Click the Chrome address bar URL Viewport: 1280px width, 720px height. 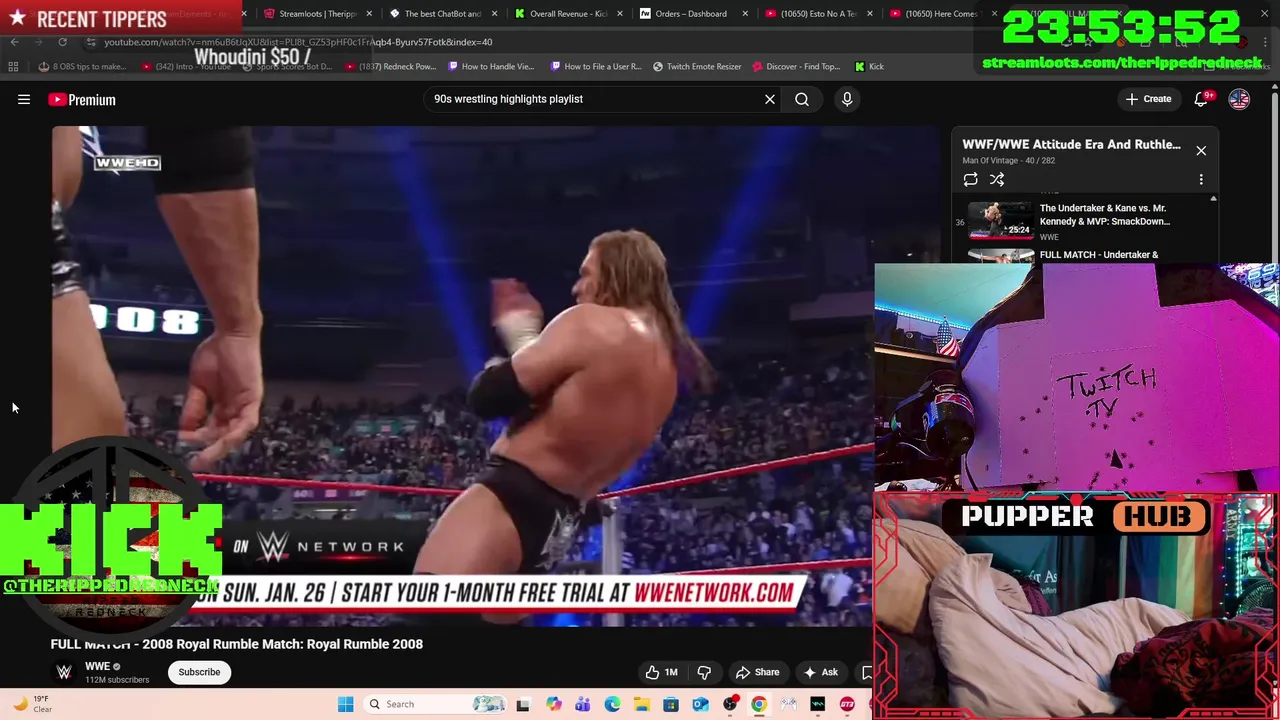coord(298,42)
